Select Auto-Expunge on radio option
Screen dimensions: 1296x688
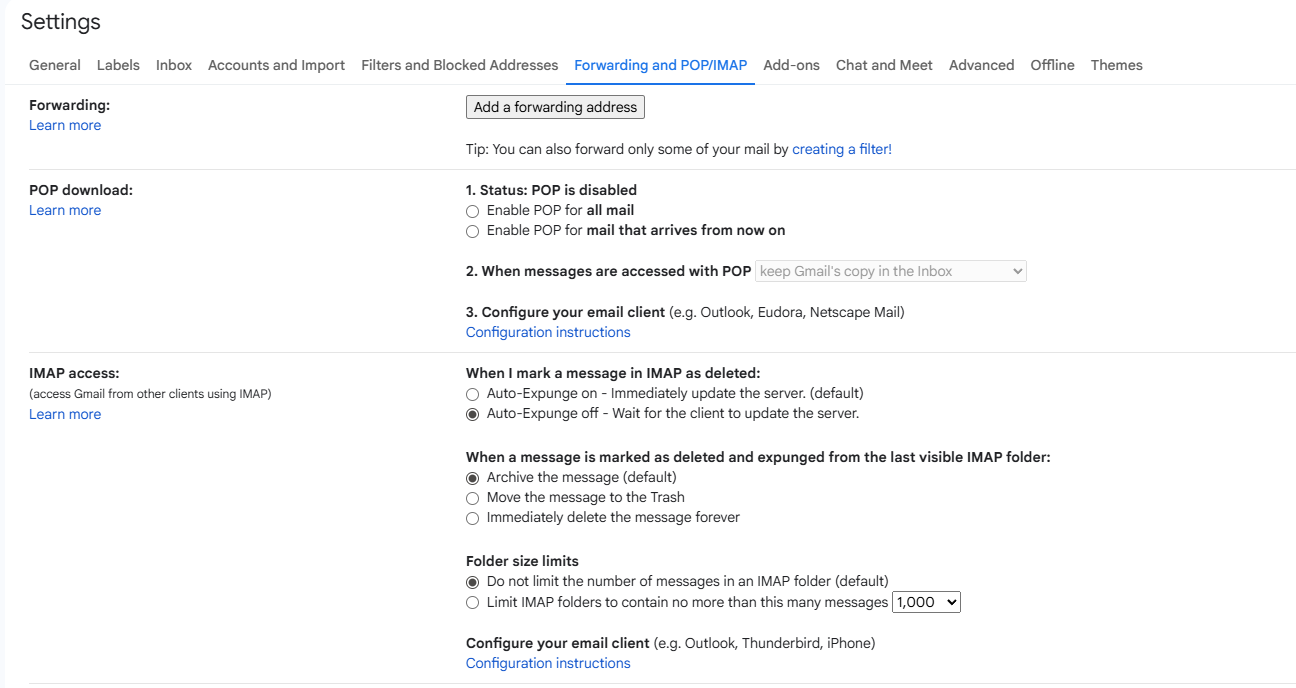[x=472, y=394]
